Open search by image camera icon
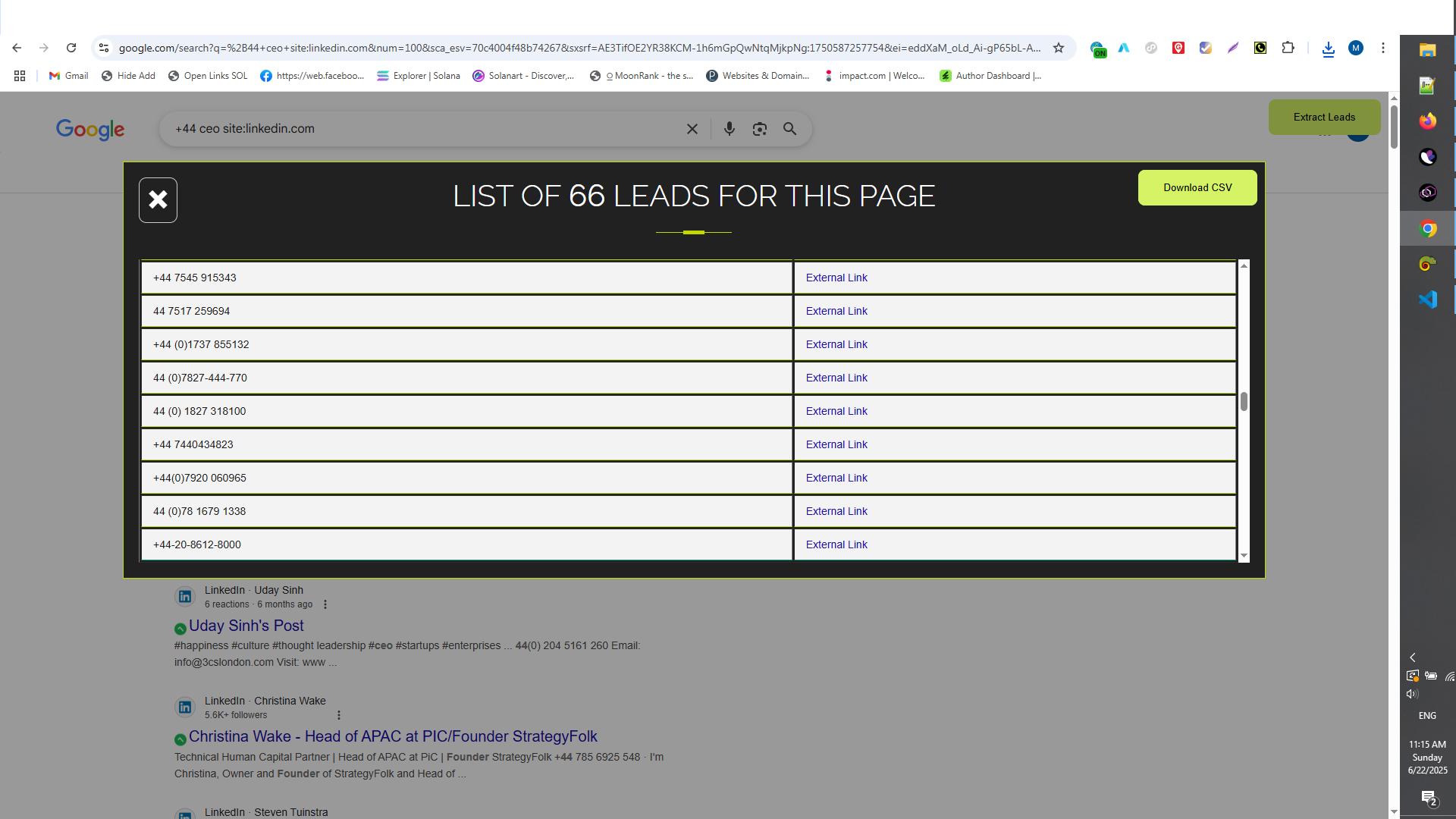The width and height of the screenshot is (1456, 819). (x=759, y=129)
